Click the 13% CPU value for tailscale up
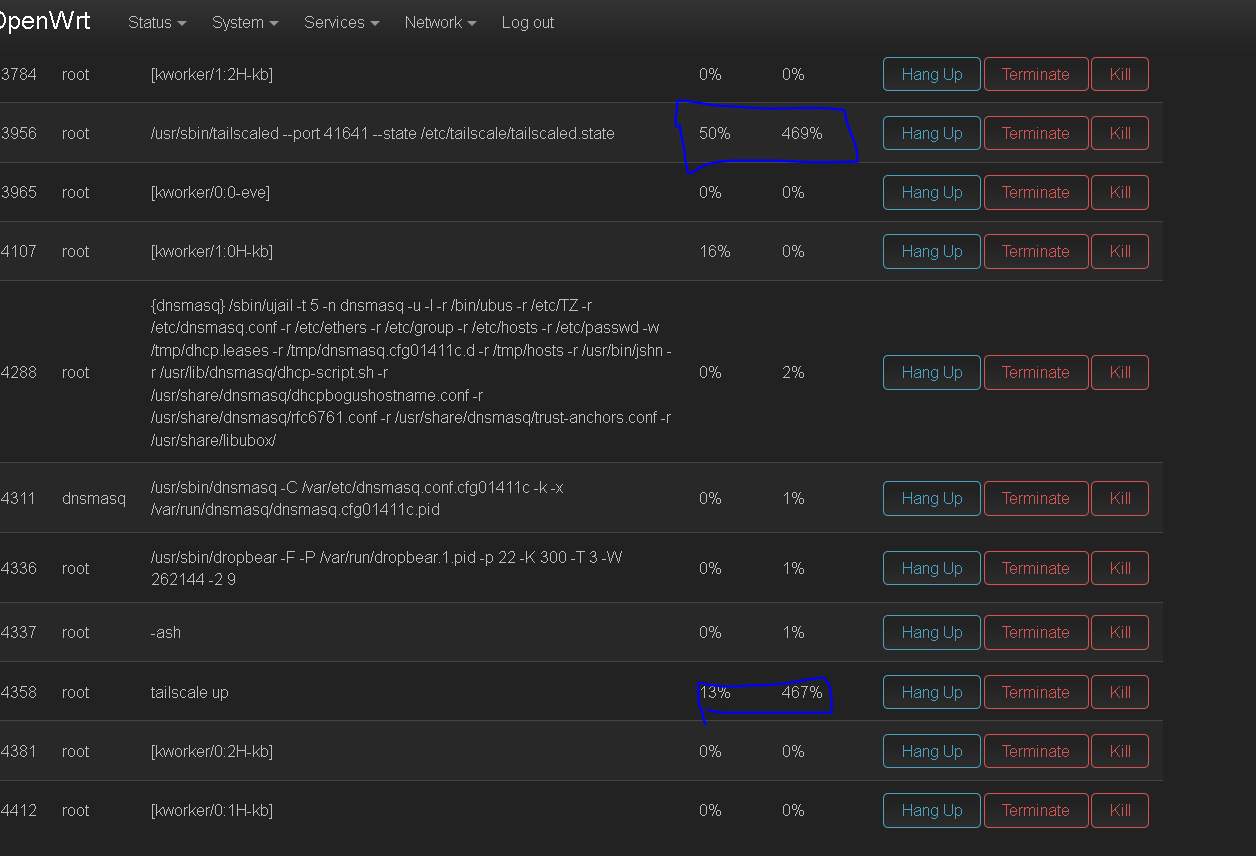The image size is (1256, 856). pyautogui.click(x=715, y=692)
